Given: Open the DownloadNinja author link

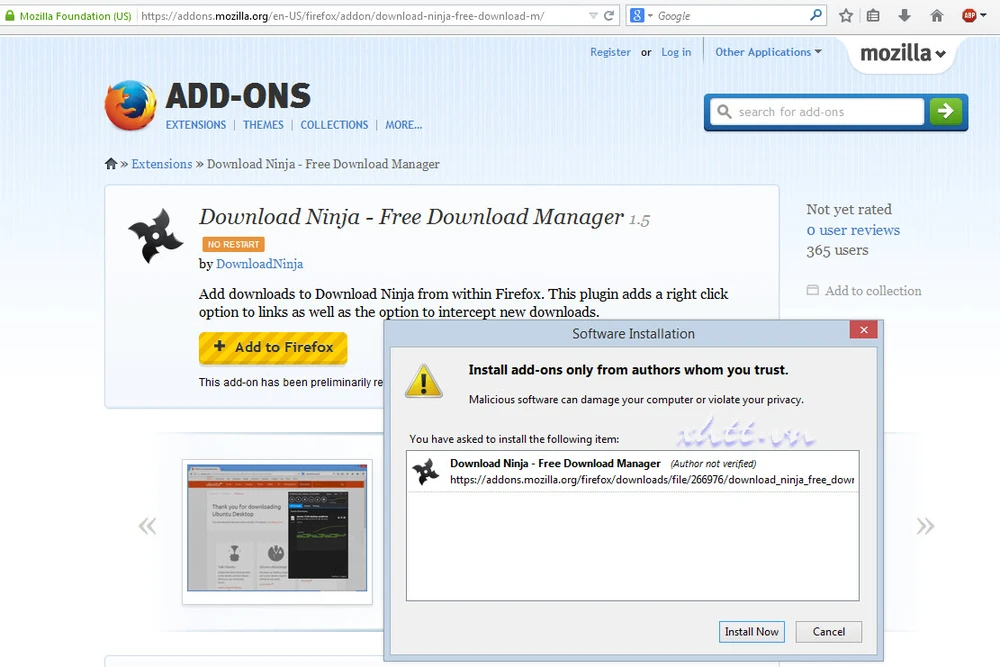Looking at the screenshot, I should 259,264.
